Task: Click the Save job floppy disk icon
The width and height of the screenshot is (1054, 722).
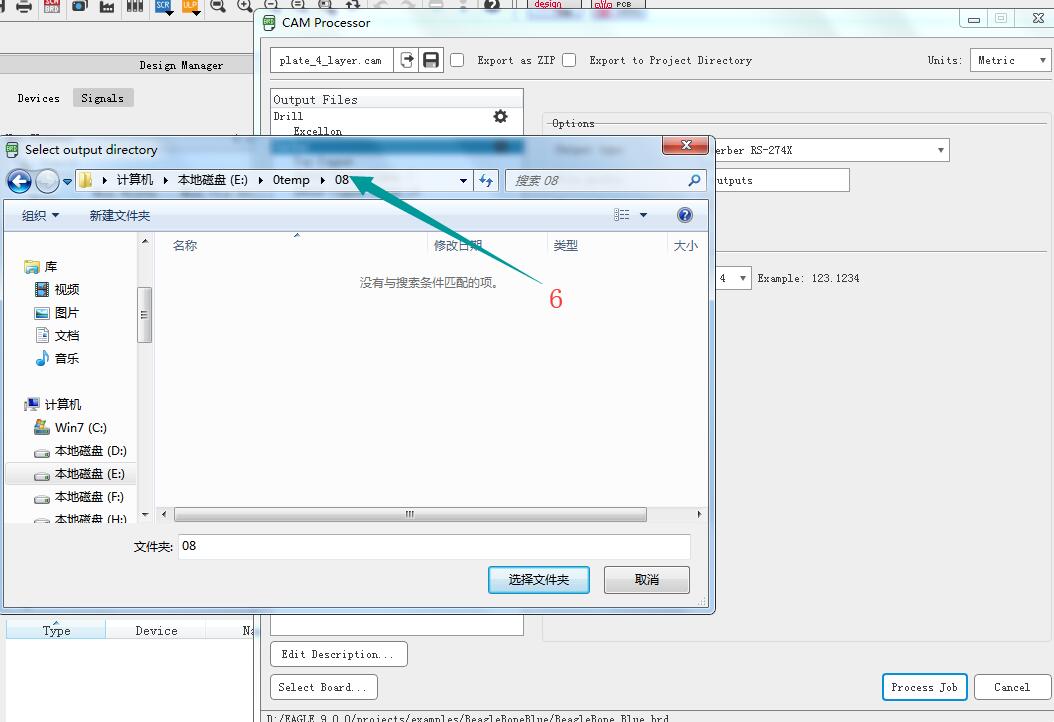Action: [431, 60]
